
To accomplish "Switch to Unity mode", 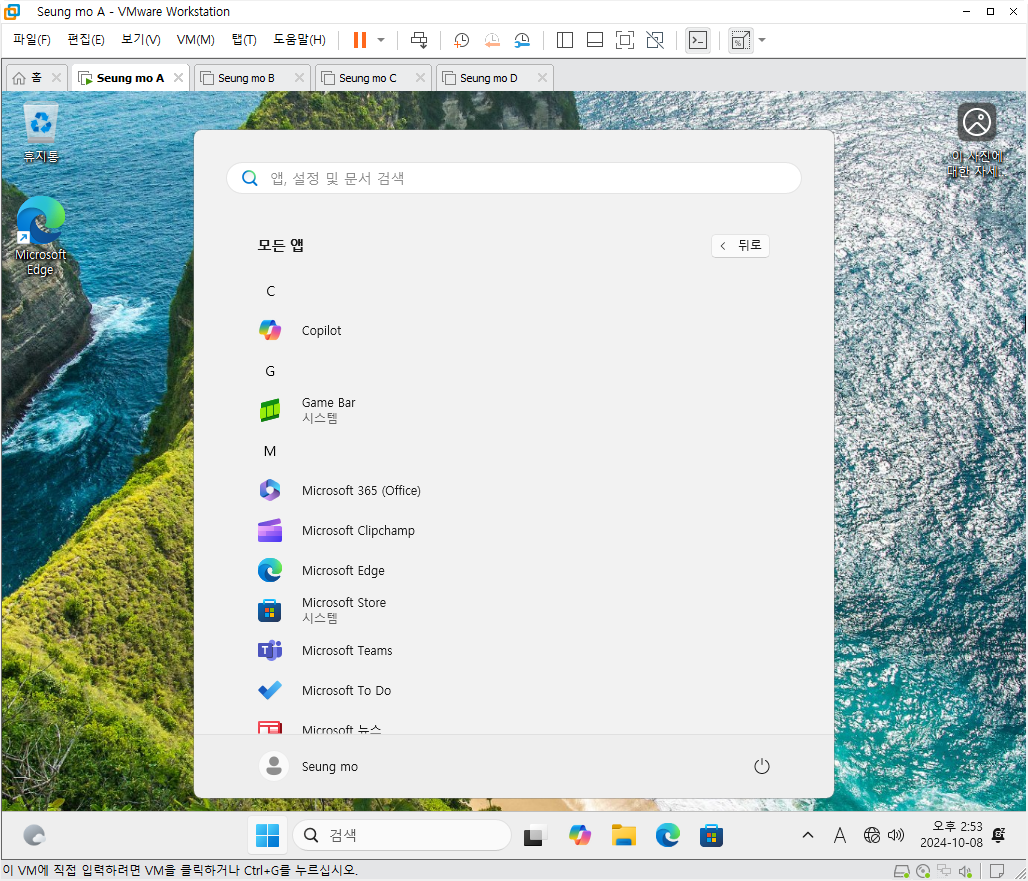I will pyautogui.click(x=655, y=40).
